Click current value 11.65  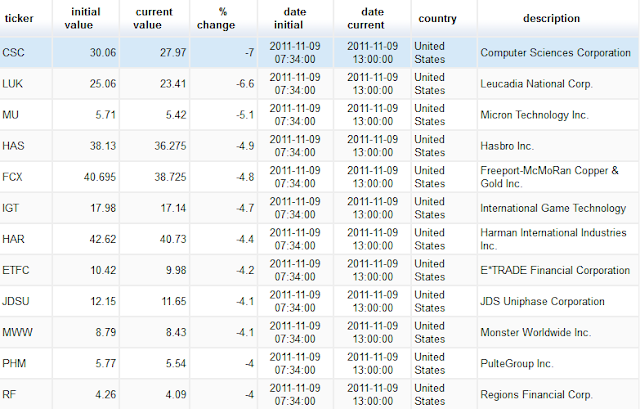[x=173, y=301]
